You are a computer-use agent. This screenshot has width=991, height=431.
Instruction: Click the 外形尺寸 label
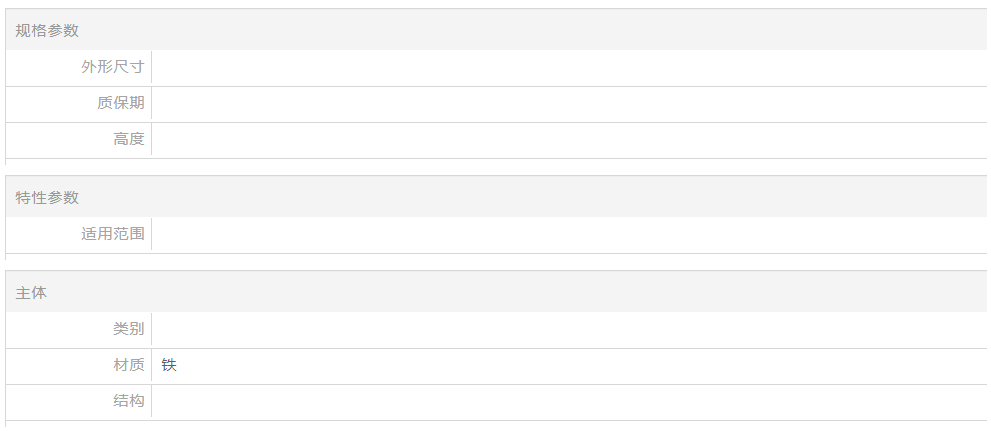[x=112, y=68]
